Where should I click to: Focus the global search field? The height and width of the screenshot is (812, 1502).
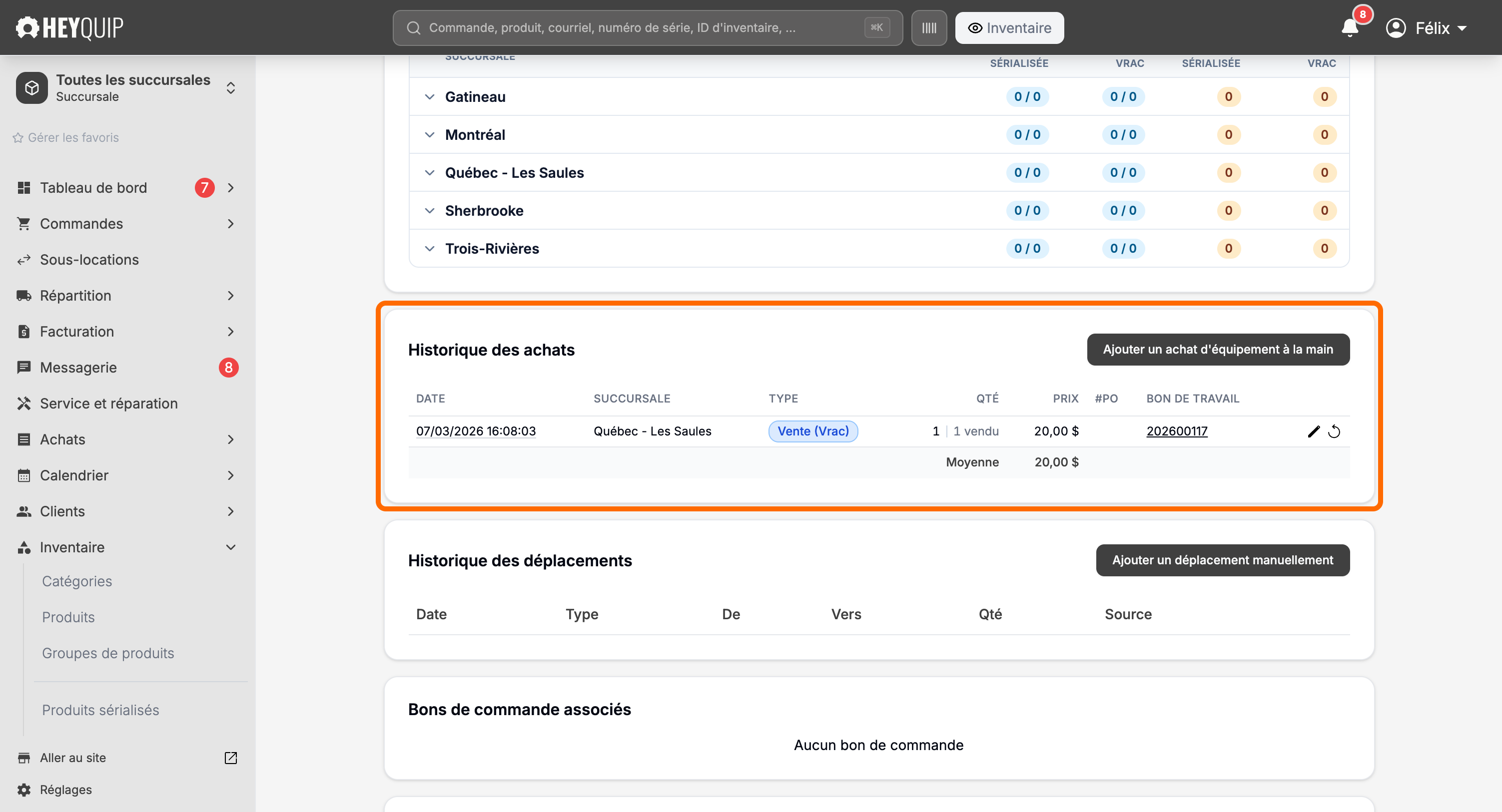click(647, 28)
